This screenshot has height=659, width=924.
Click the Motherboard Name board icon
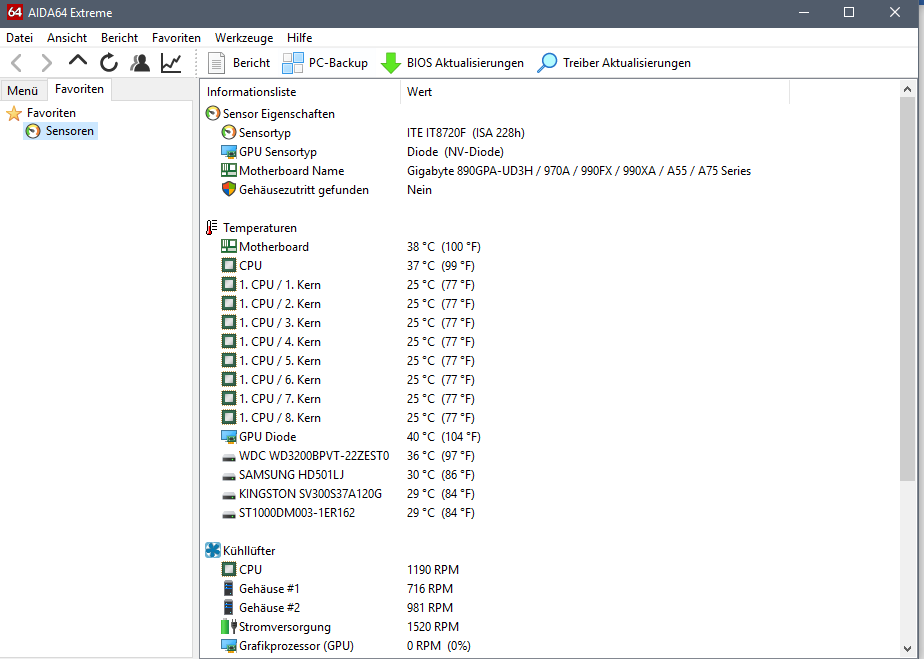tap(229, 170)
